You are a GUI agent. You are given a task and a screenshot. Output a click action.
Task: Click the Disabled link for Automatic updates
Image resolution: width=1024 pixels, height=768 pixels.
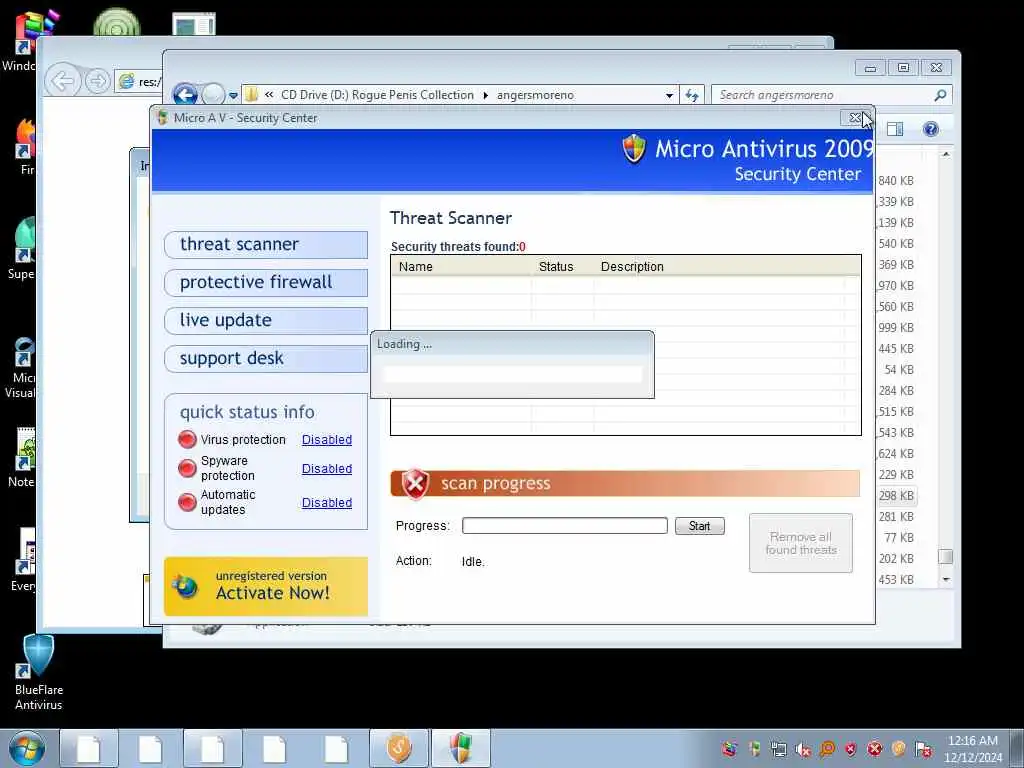click(x=327, y=502)
